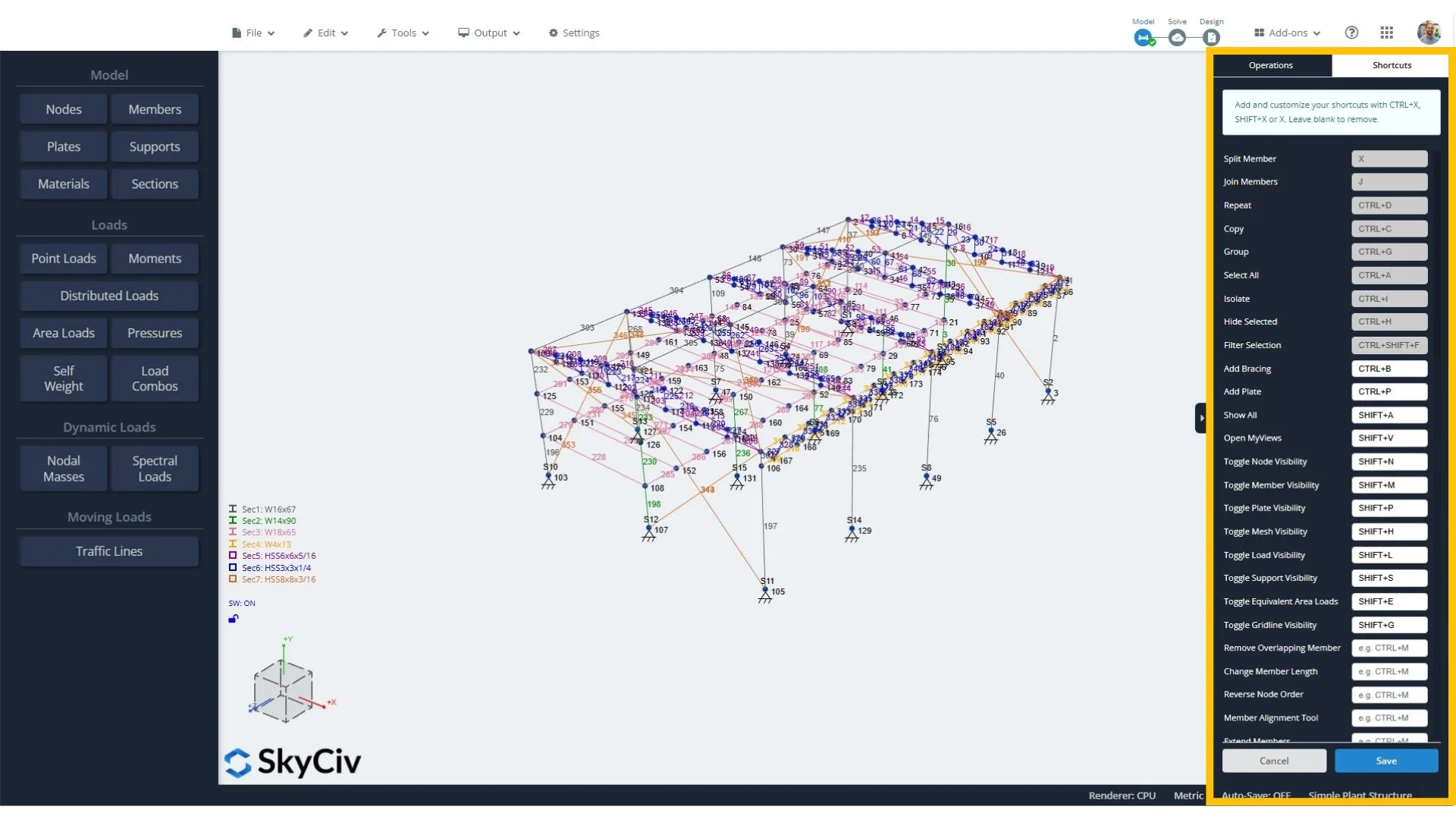Switch to the Operations tab
This screenshot has height=819, width=1456.
(x=1271, y=65)
